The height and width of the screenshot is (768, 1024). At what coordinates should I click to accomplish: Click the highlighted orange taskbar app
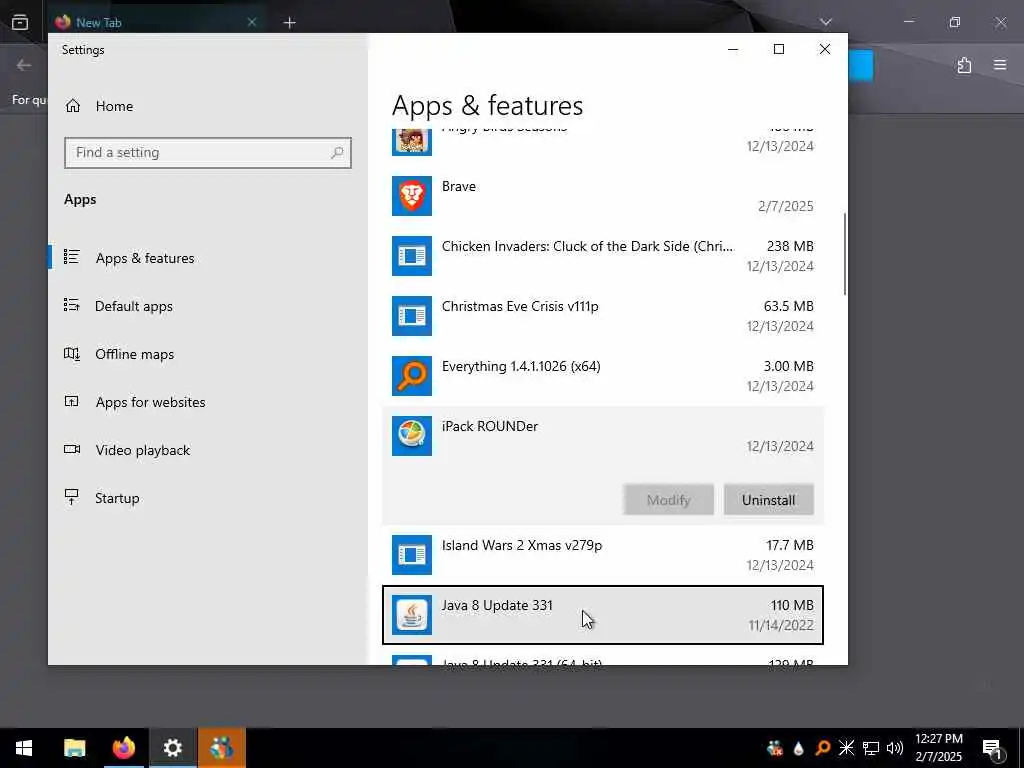221,748
